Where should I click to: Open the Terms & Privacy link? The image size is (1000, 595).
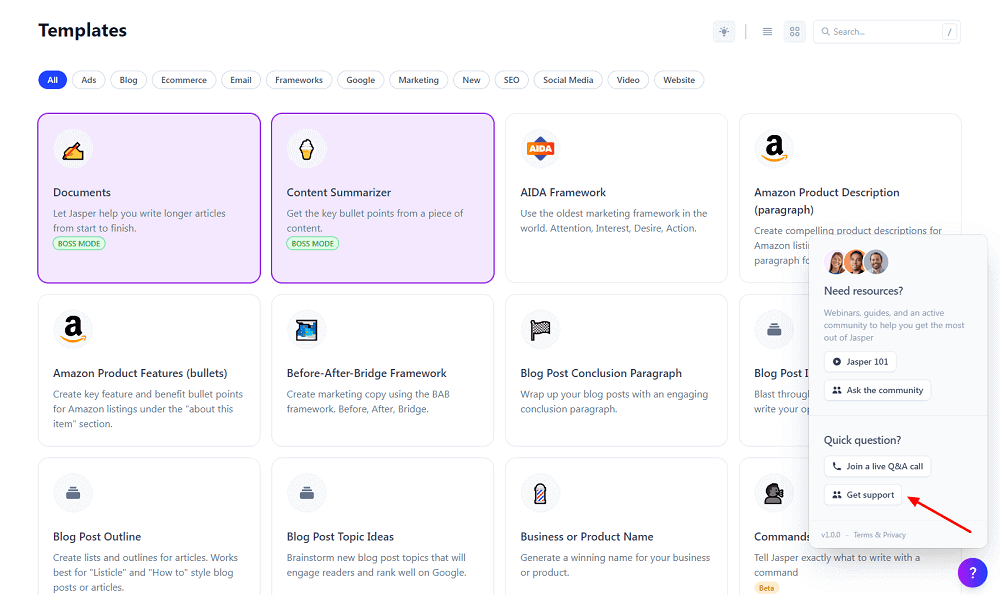[879, 535]
